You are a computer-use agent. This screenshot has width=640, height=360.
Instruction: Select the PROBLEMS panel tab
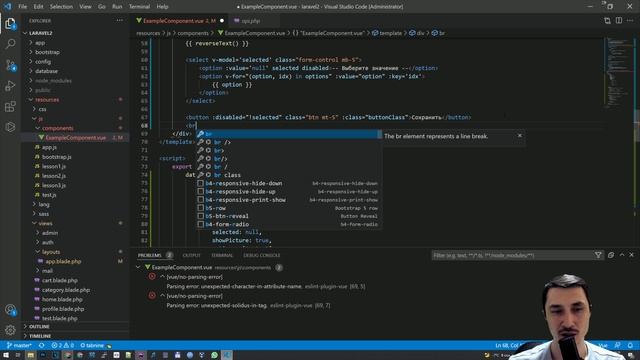[149, 255]
